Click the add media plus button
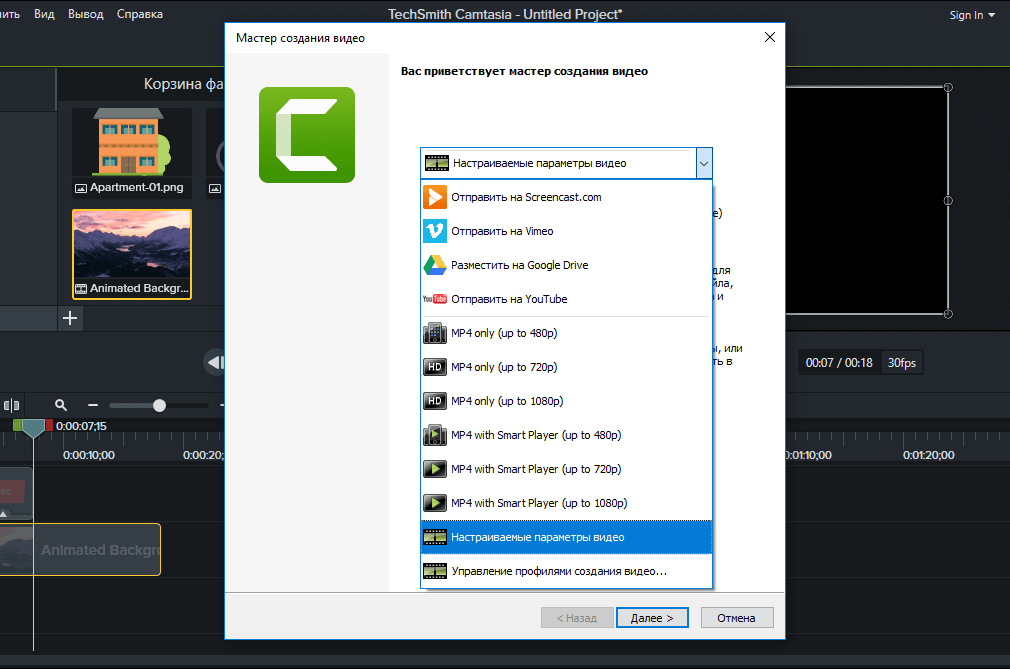The height and width of the screenshot is (669, 1010). [x=70, y=318]
